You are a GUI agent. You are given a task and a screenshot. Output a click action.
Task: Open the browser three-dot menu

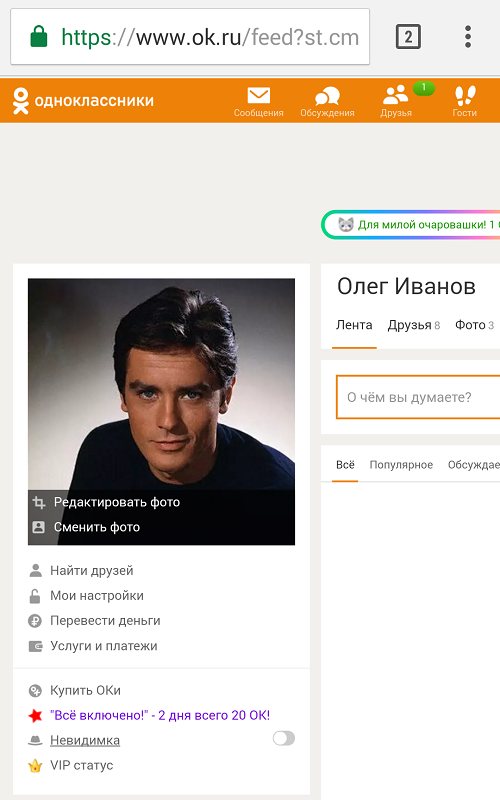click(x=467, y=37)
